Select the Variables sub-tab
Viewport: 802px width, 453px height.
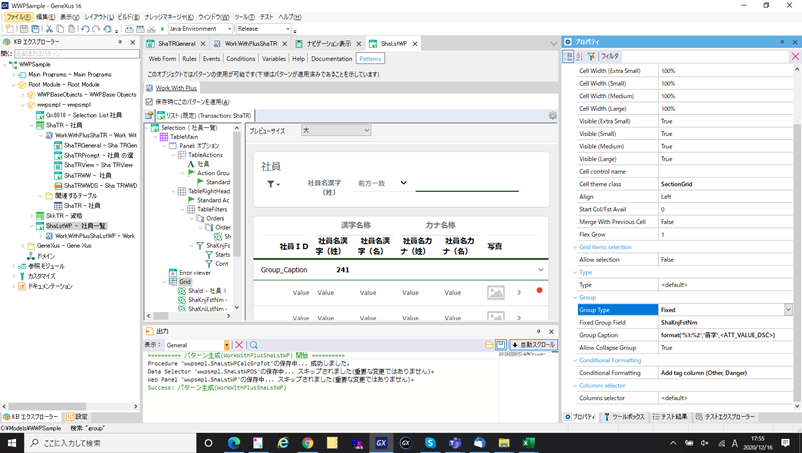click(274, 59)
